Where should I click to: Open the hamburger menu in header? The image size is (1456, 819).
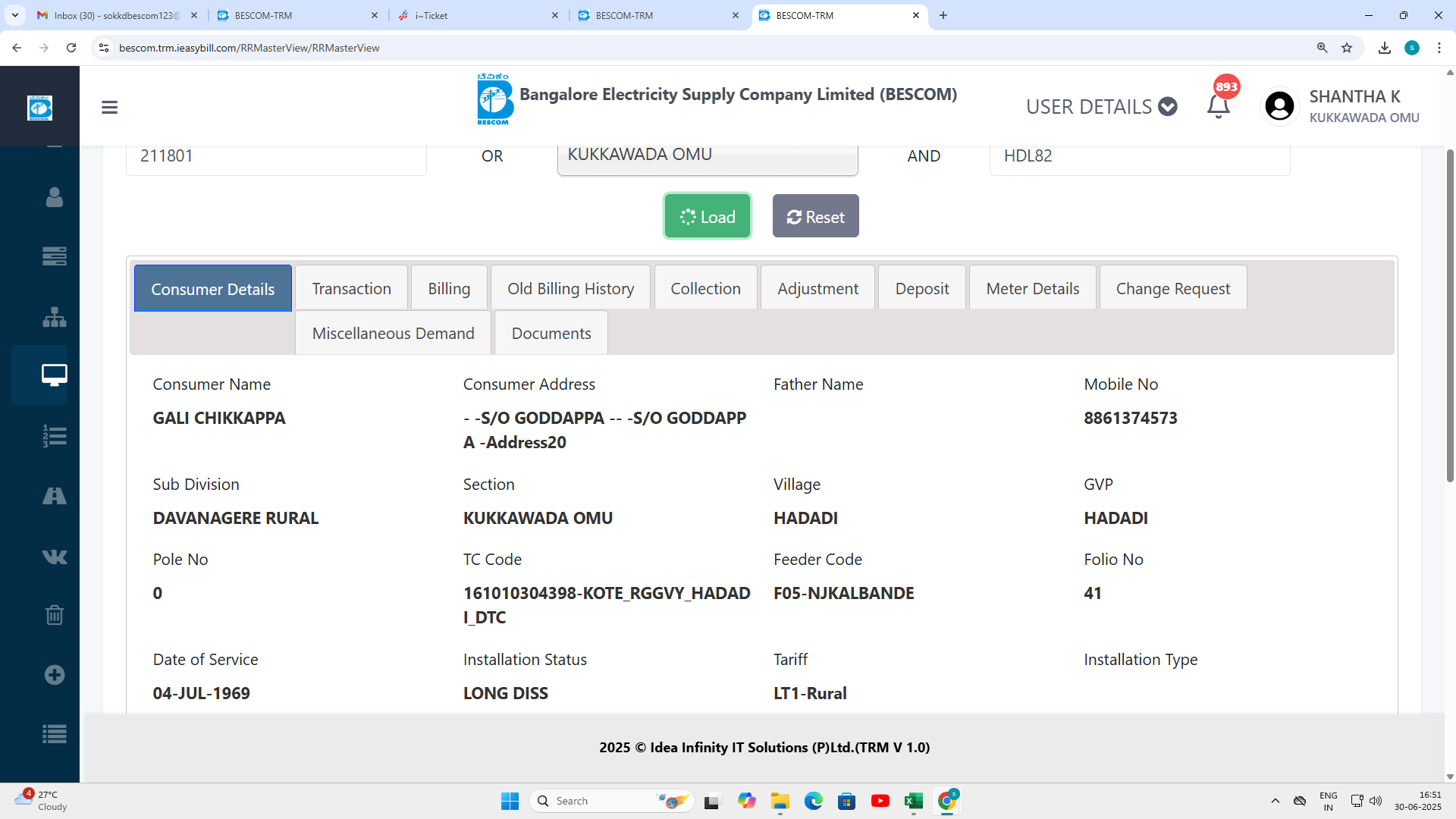click(109, 107)
